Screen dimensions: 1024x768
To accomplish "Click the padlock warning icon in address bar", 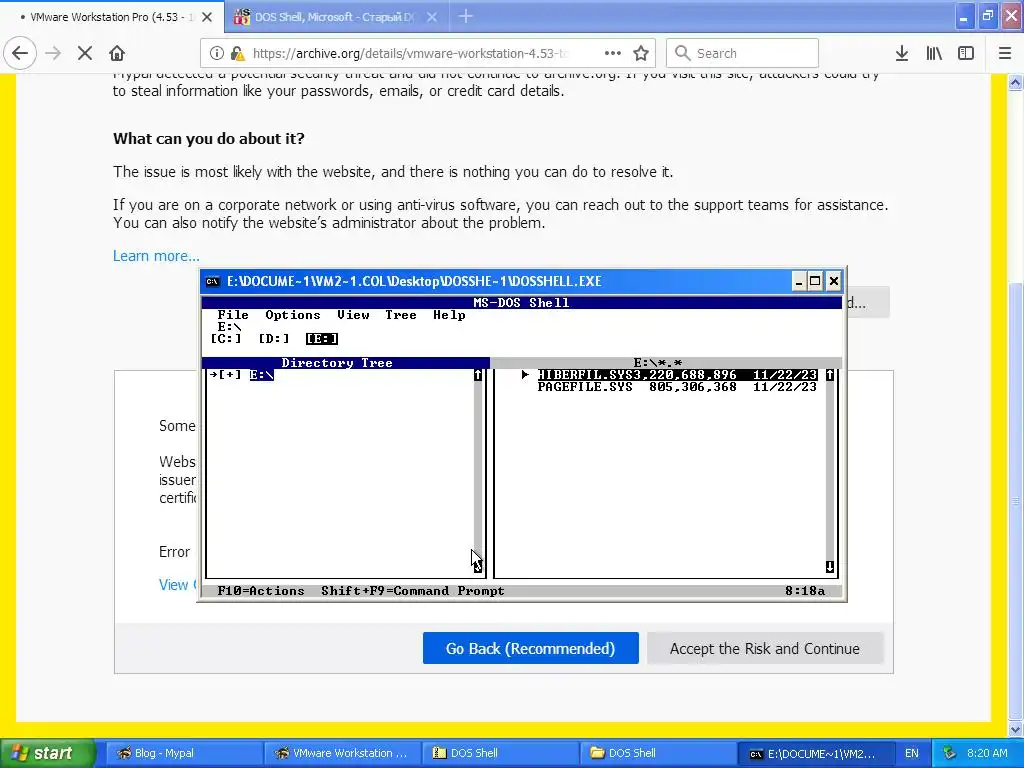I will [237, 53].
